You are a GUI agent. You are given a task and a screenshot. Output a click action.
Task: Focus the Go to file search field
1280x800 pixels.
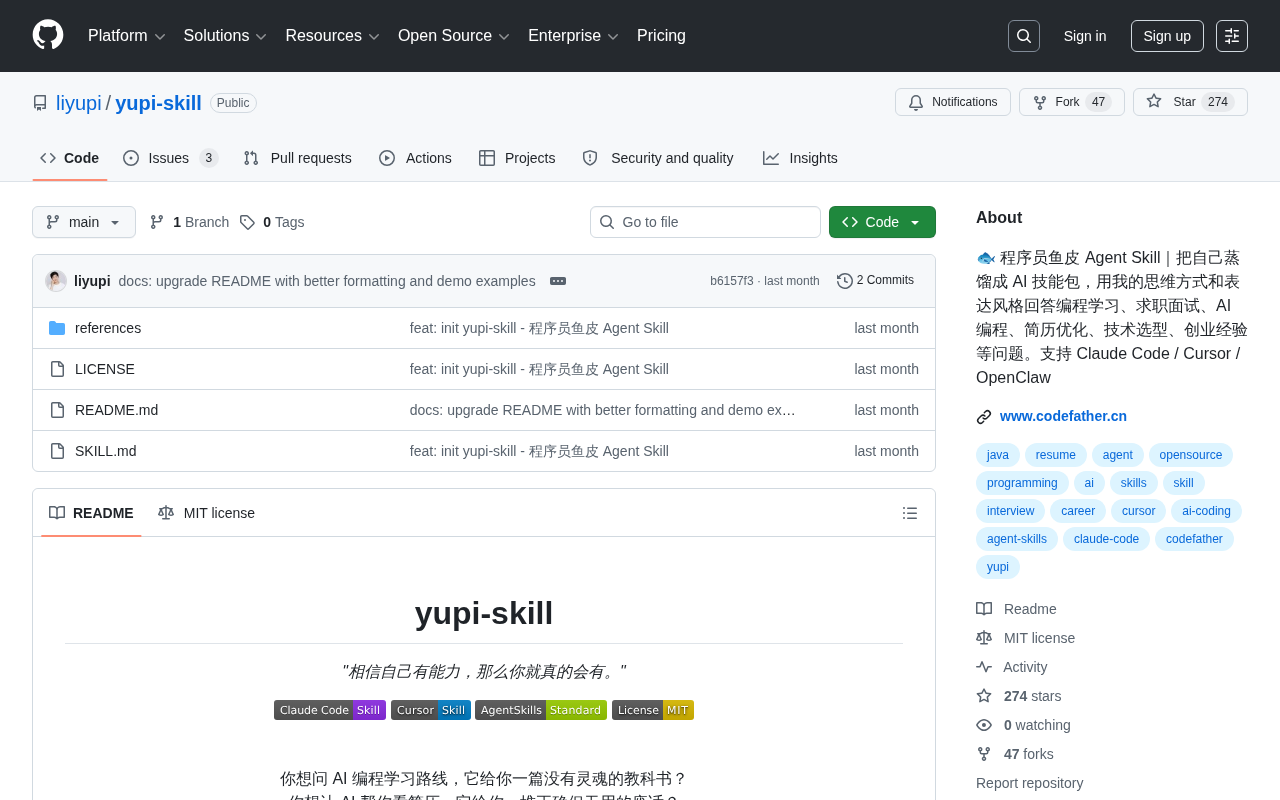pyautogui.click(x=705, y=222)
